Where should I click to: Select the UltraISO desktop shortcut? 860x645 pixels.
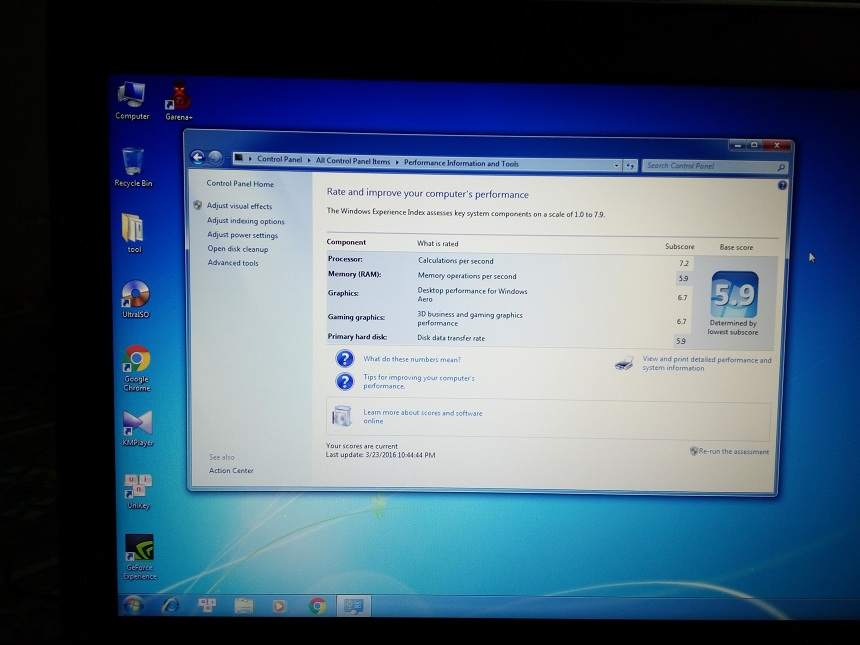pyautogui.click(x=135, y=299)
